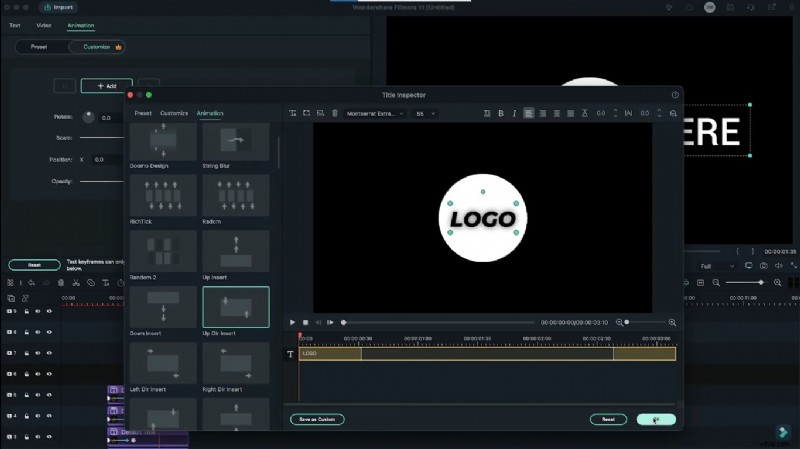Toggle the lock on track 8
This screenshot has height=449, width=800.
click(27, 332)
